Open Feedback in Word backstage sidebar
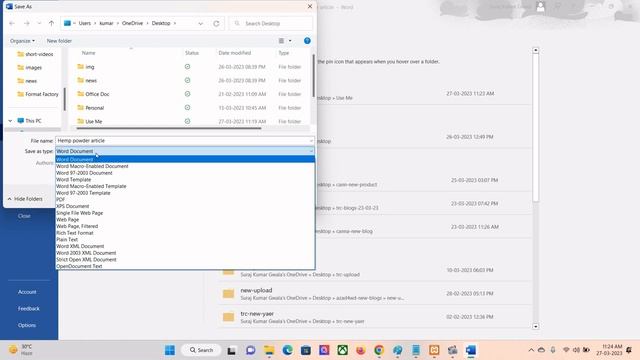This screenshot has width=640, height=360. pos(29,309)
